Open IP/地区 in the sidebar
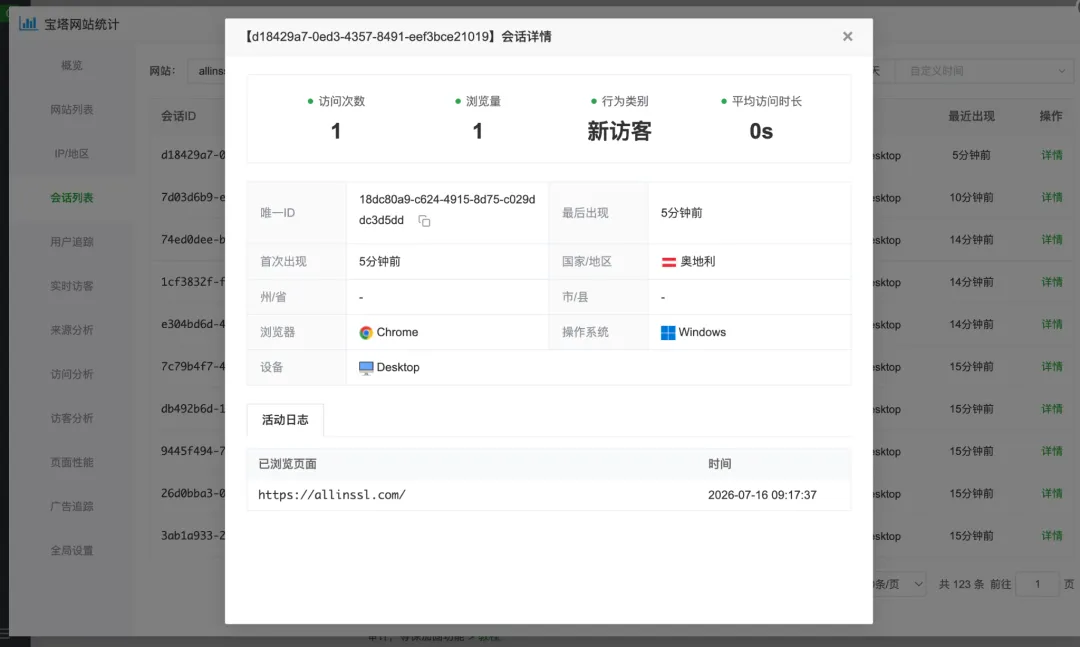 pos(72,154)
